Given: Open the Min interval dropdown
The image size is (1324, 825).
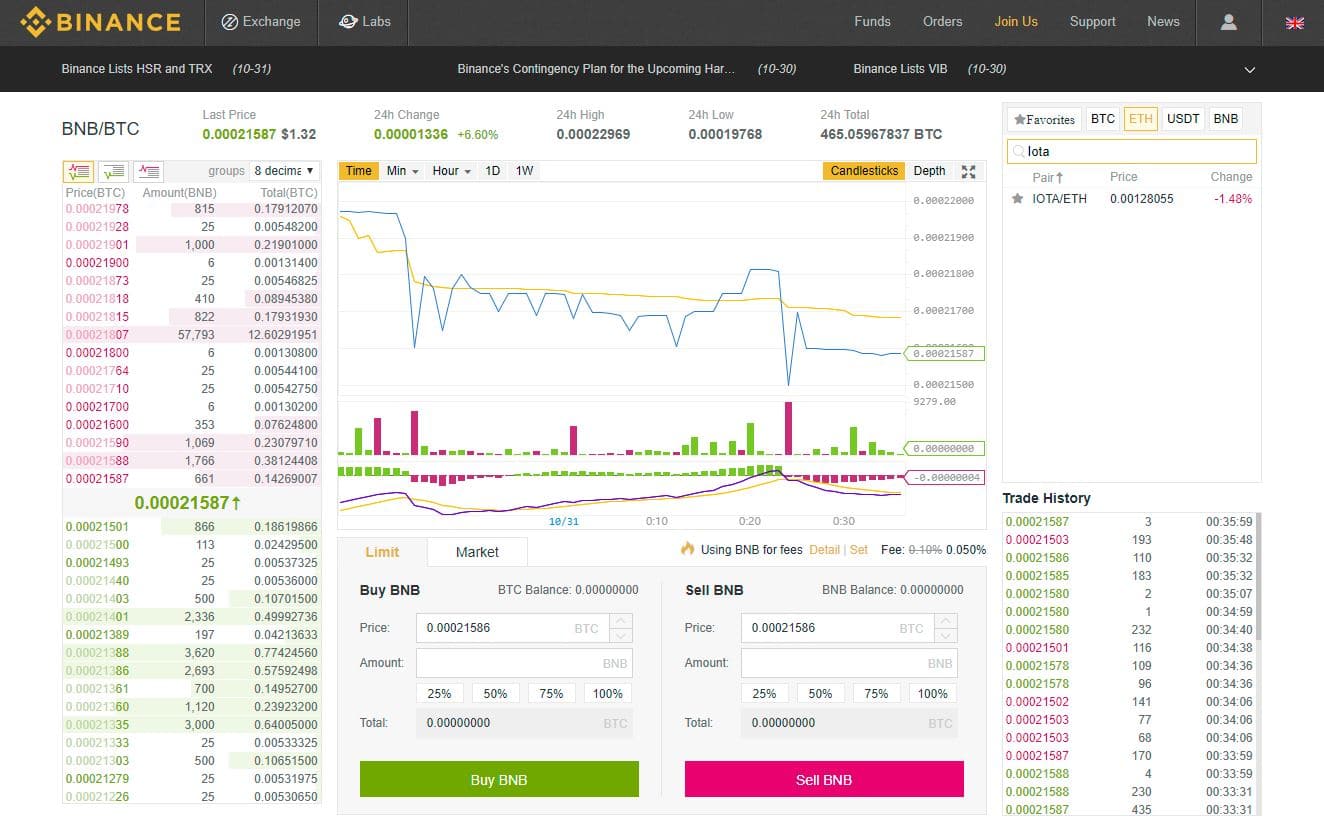Looking at the screenshot, I should pyautogui.click(x=401, y=171).
